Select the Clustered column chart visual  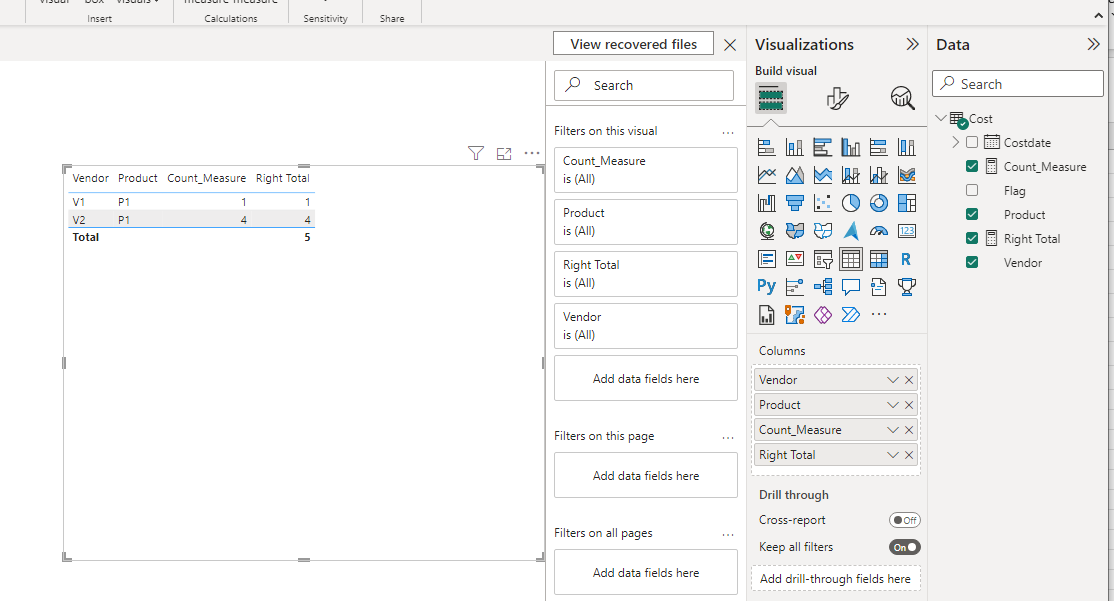click(x=850, y=147)
